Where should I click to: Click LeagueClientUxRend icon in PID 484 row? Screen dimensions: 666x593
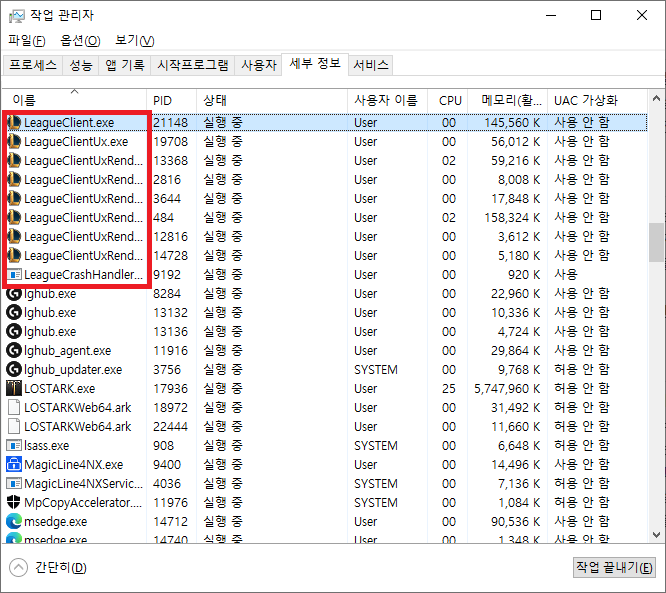pos(14,217)
